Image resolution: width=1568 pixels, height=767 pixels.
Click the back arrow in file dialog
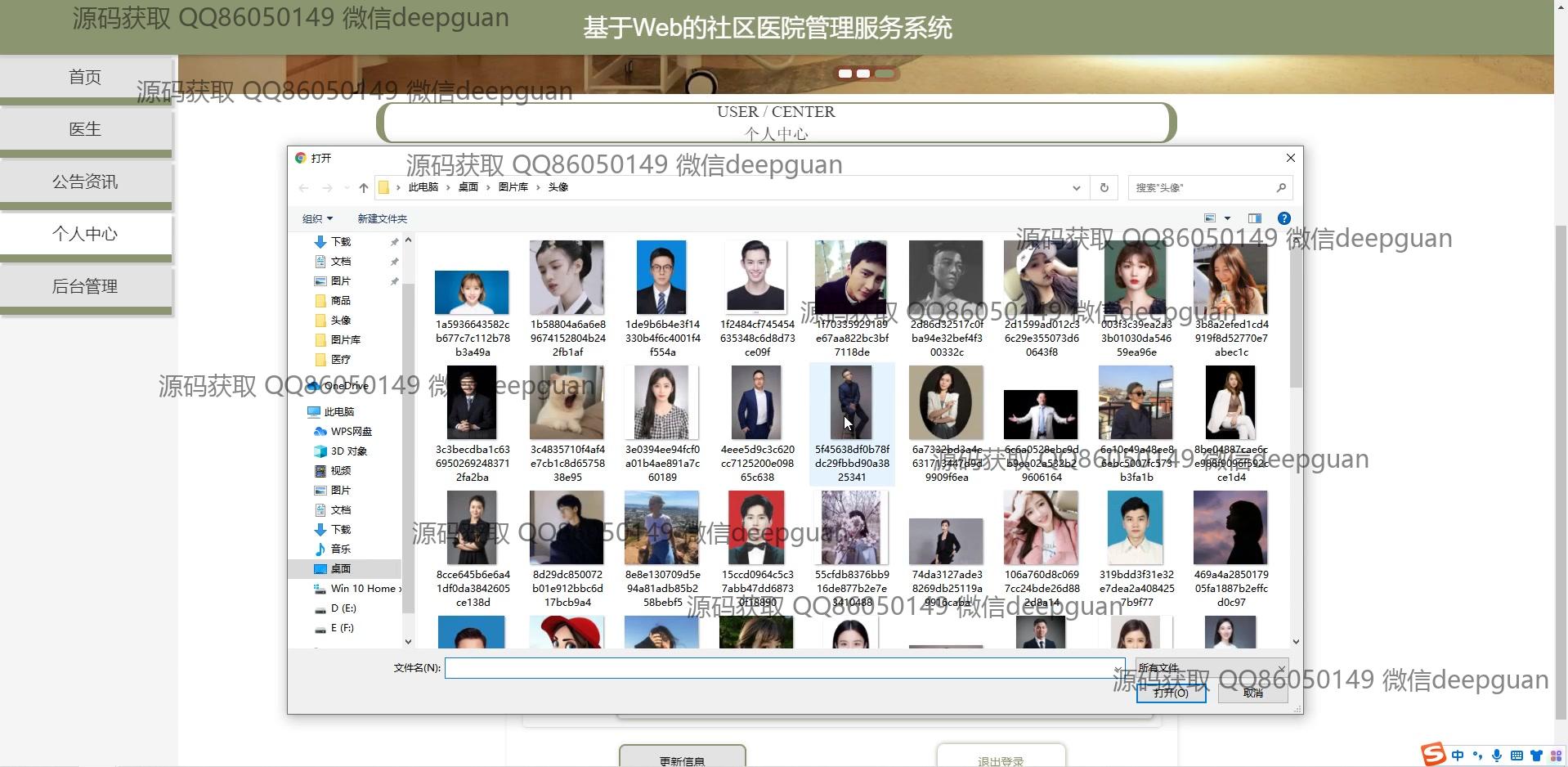pos(304,188)
